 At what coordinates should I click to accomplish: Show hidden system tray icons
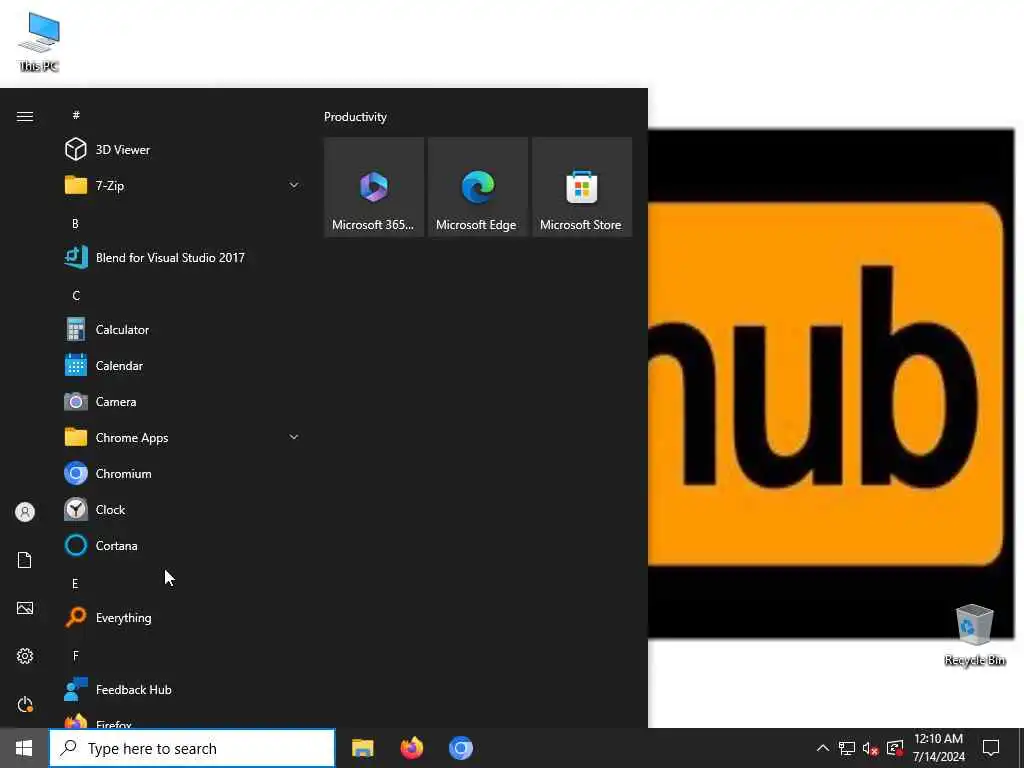(823, 748)
